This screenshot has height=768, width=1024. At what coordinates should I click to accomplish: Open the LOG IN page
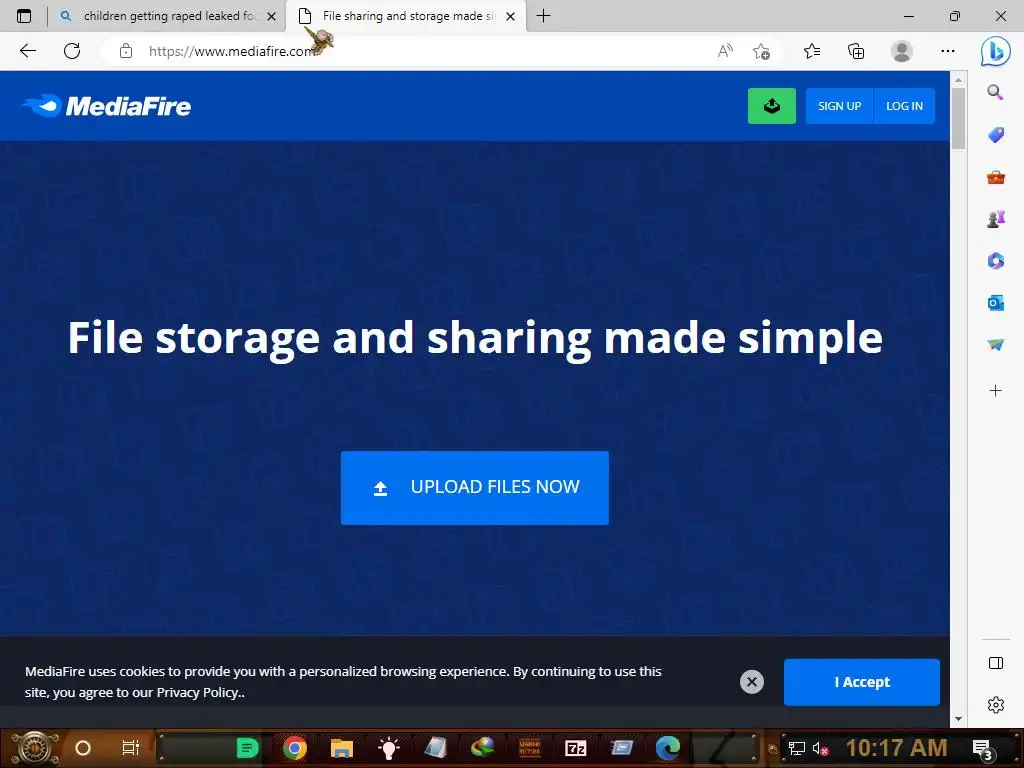(x=904, y=106)
